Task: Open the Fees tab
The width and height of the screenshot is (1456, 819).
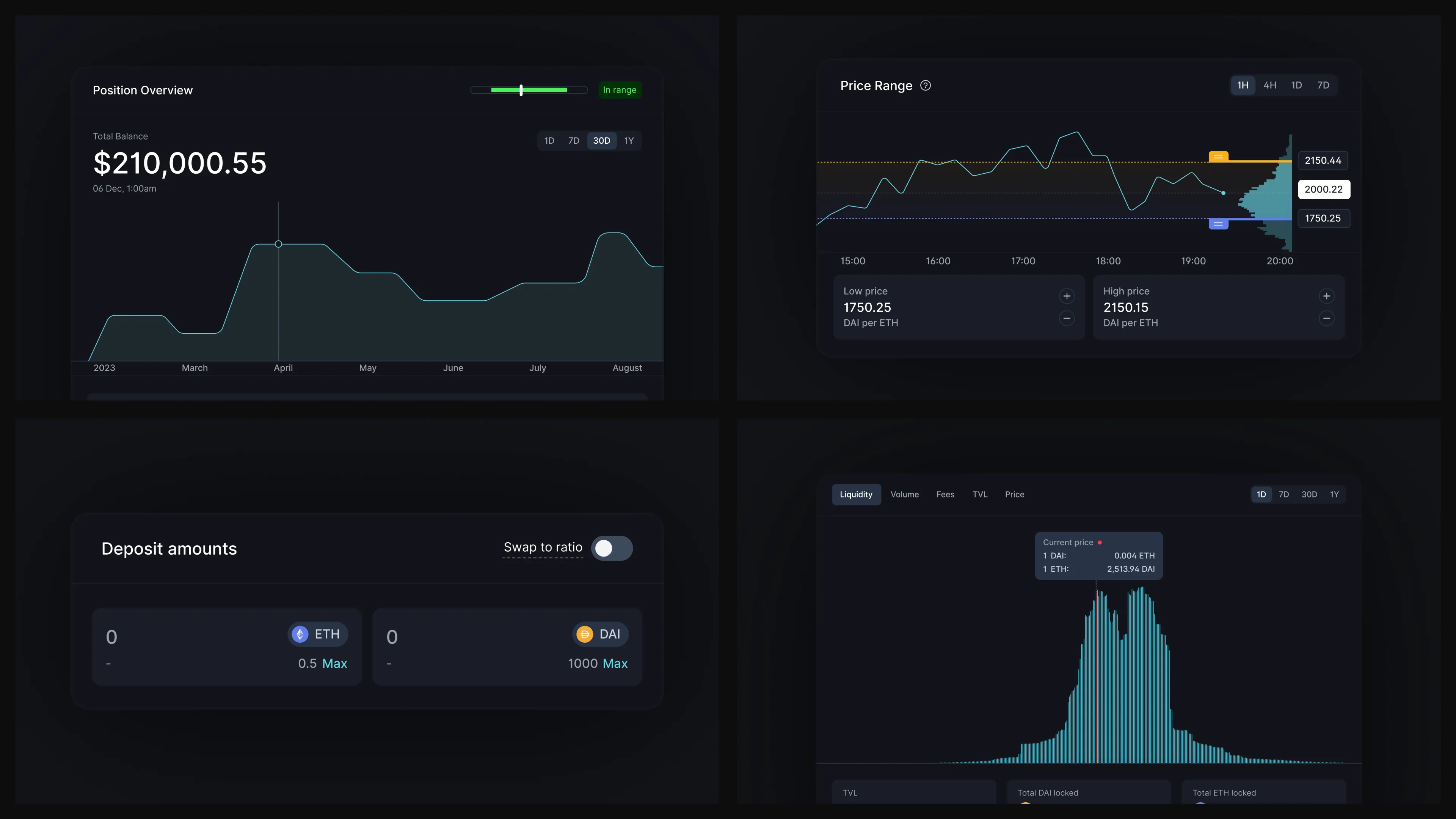Action: (x=945, y=494)
